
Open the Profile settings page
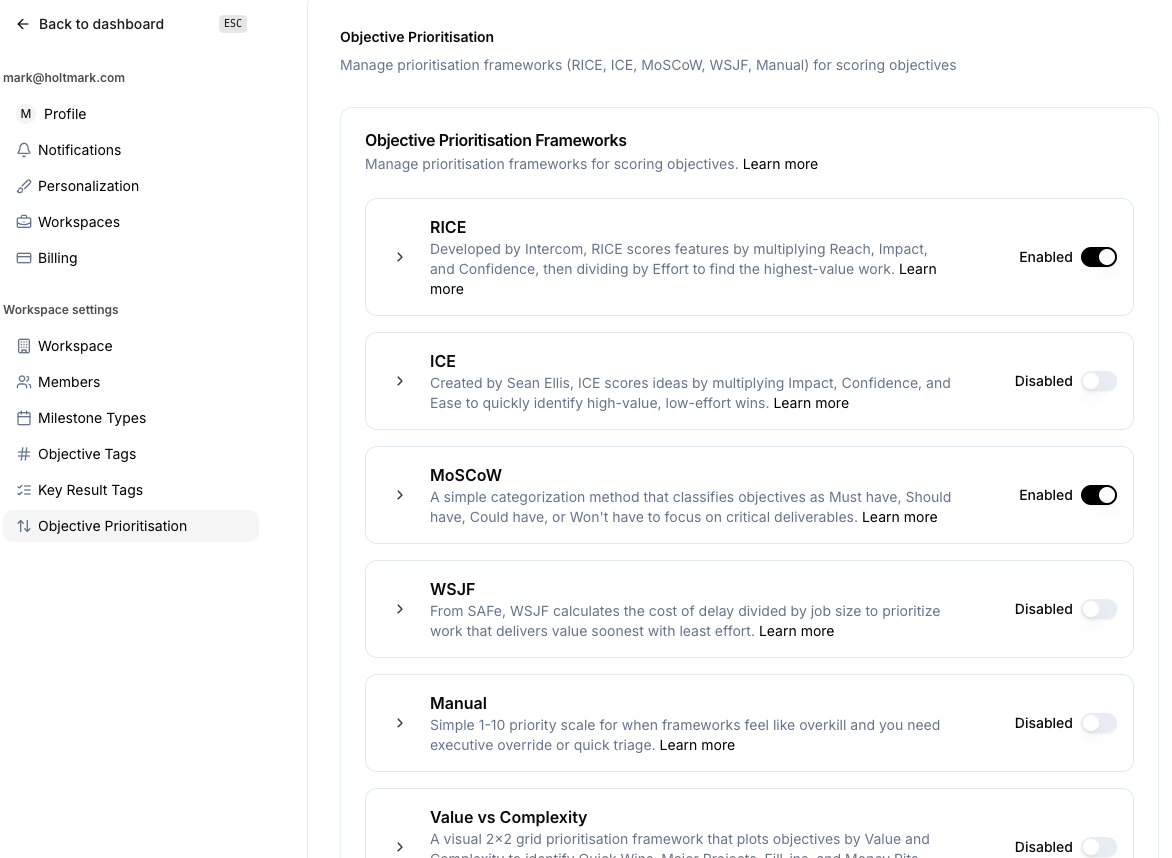[65, 114]
